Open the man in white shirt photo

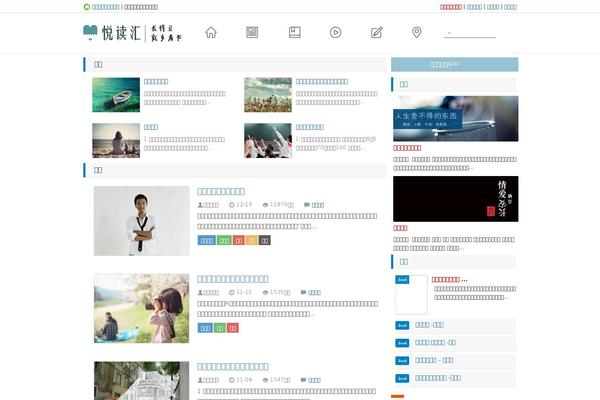(142, 221)
